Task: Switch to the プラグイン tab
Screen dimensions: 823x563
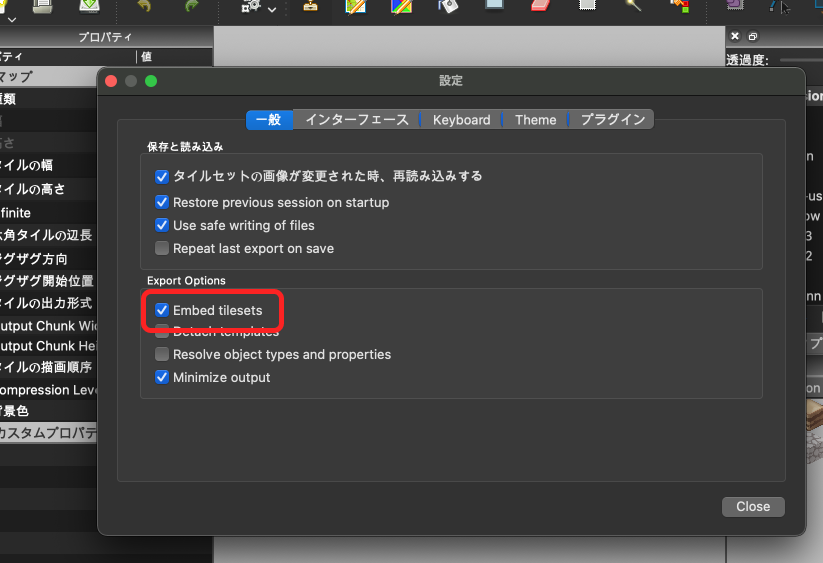Action: (x=612, y=120)
